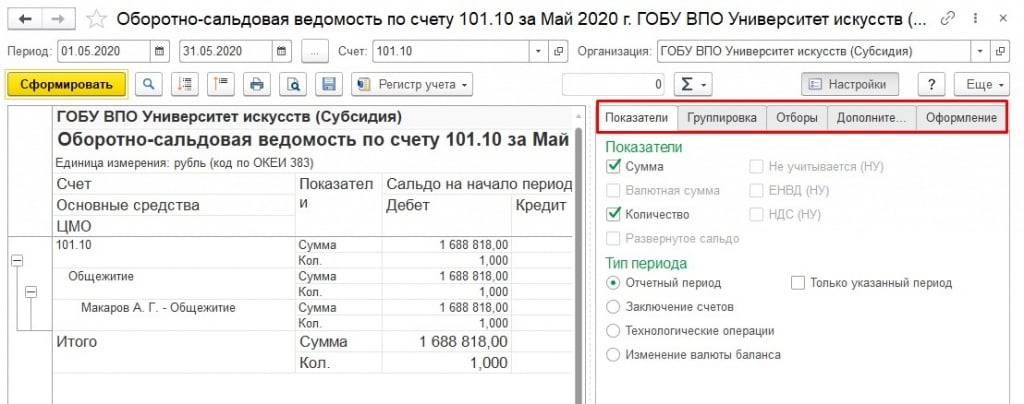Collapse the 101.10 group in the report

[17, 260]
